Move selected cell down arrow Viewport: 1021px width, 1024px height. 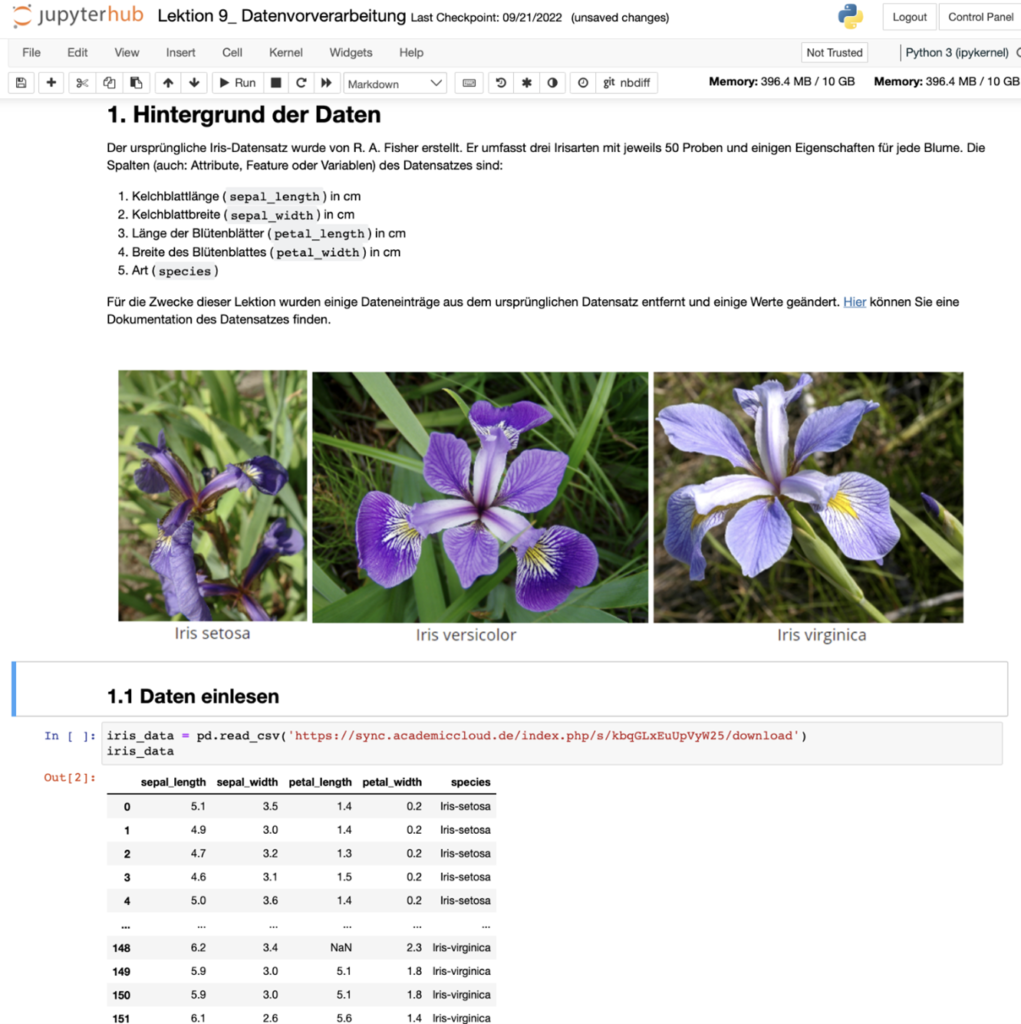tap(194, 83)
